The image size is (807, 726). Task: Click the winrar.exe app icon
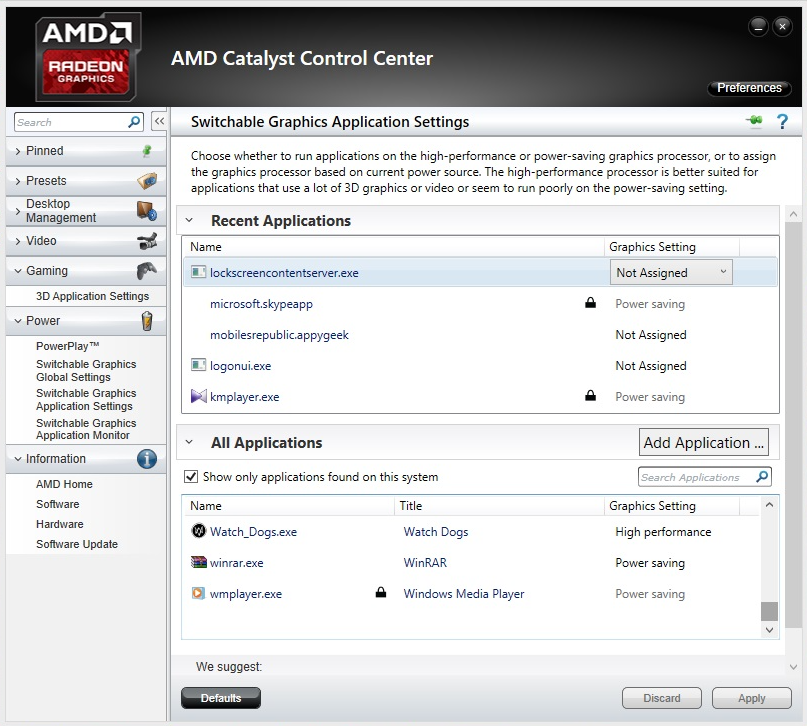pos(199,562)
